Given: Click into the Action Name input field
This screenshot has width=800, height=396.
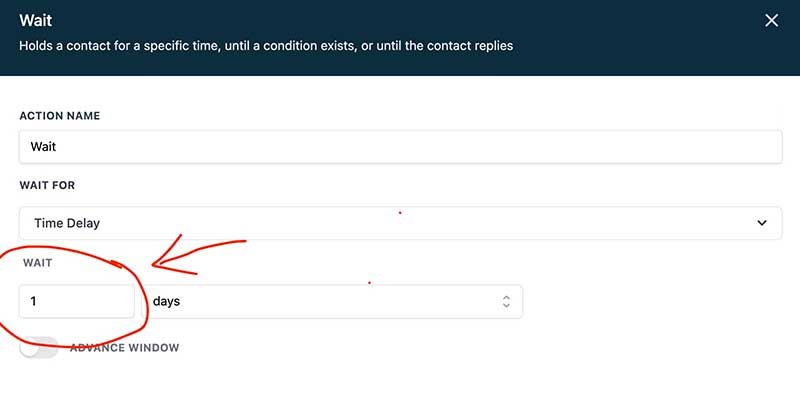Looking at the screenshot, I should [401, 147].
